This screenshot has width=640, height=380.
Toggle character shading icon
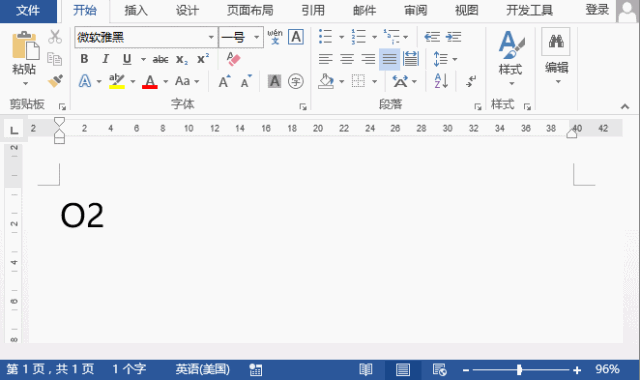tap(274, 81)
